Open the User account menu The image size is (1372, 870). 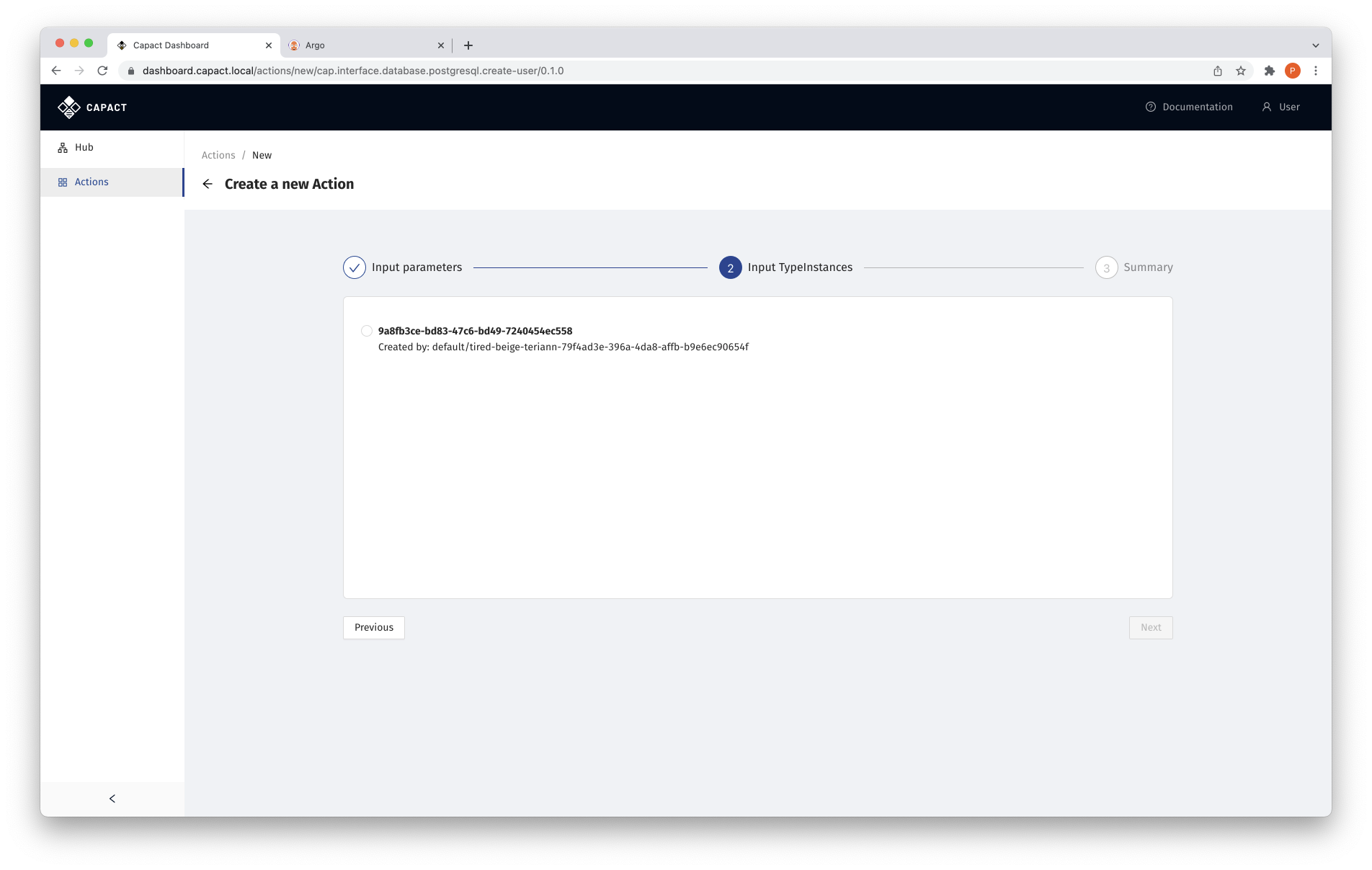[x=1281, y=107]
